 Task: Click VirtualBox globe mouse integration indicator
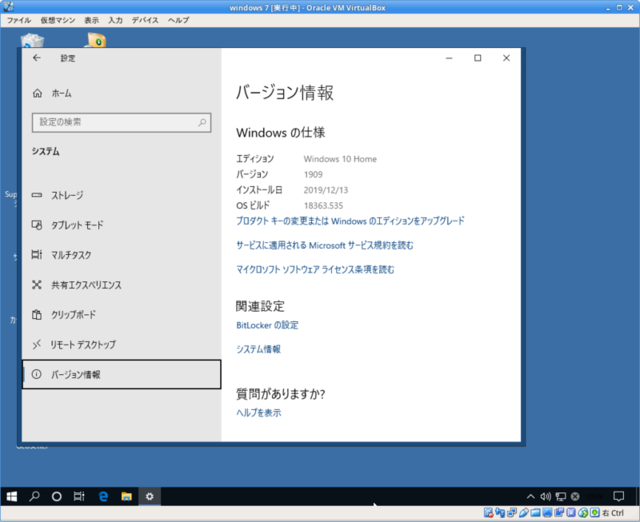click(x=583, y=513)
